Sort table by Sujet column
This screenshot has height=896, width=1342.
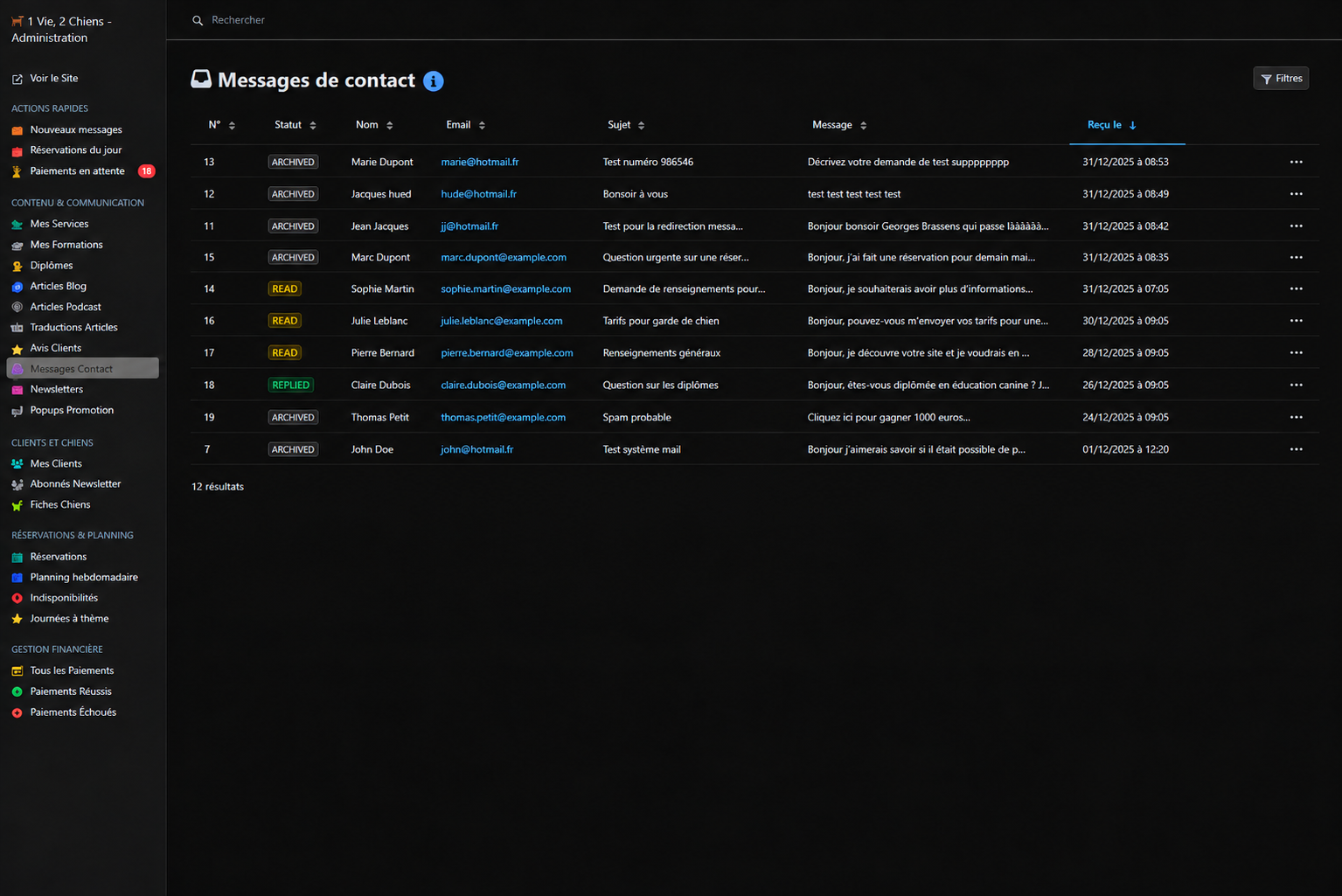click(627, 125)
